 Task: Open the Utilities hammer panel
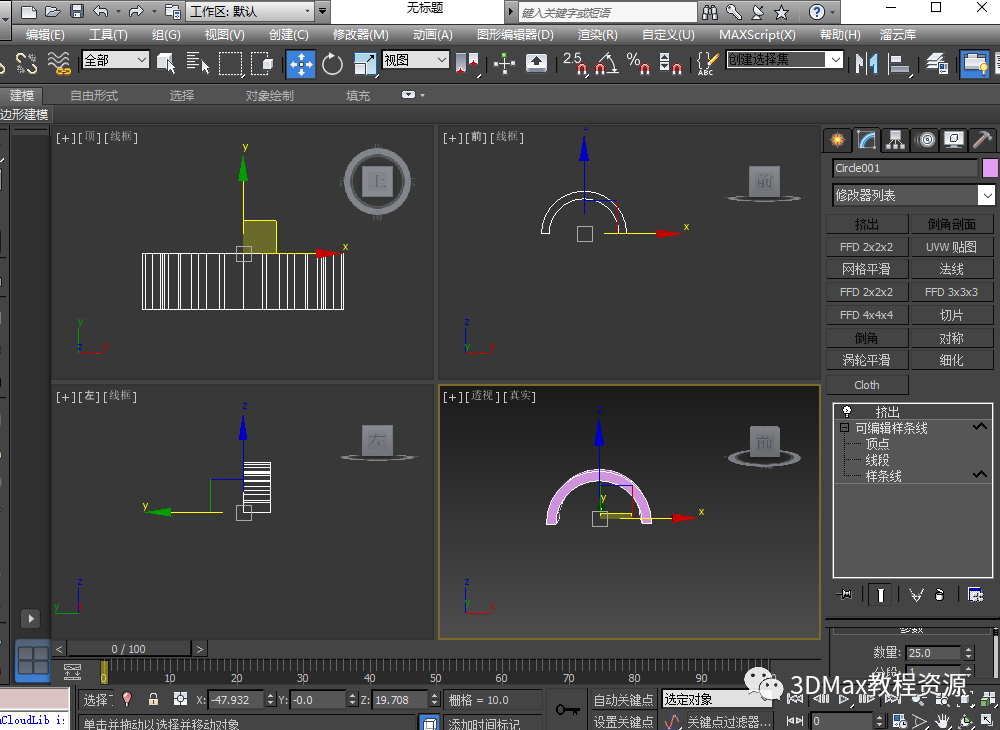[982, 140]
